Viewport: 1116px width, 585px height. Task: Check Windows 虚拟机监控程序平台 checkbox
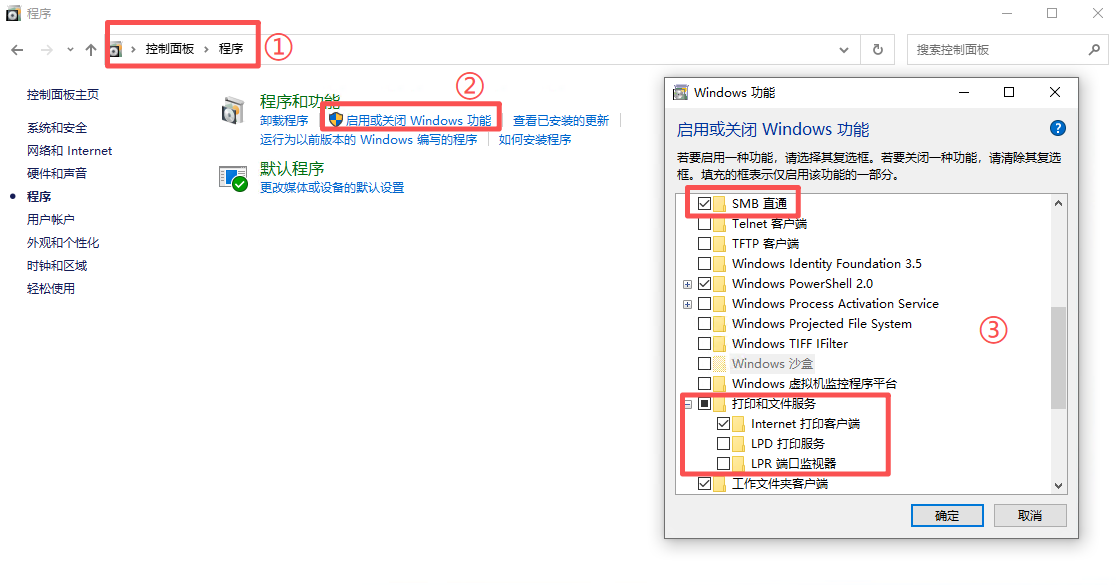[x=705, y=384]
